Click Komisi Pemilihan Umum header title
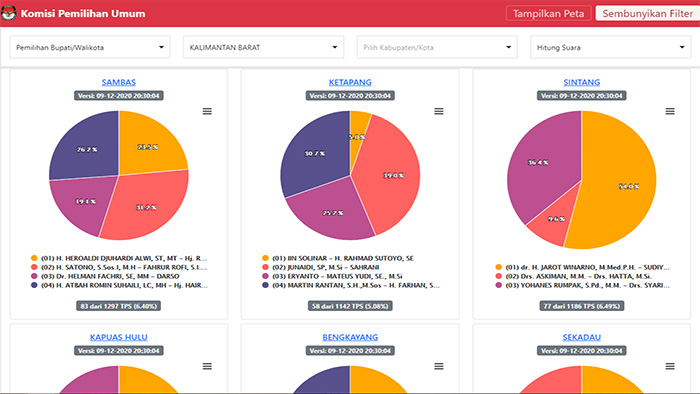The height and width of the screenshot is (394, 700). (83, 13)
